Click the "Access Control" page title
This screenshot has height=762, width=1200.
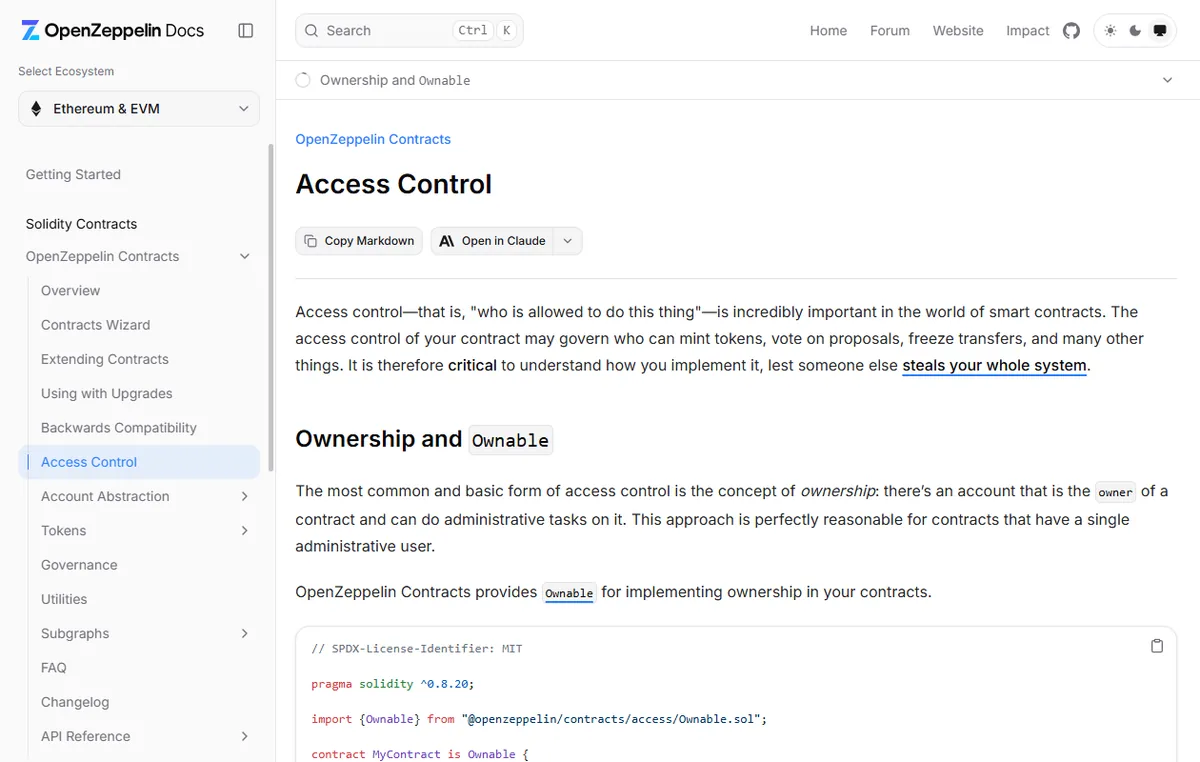(394, 184)
